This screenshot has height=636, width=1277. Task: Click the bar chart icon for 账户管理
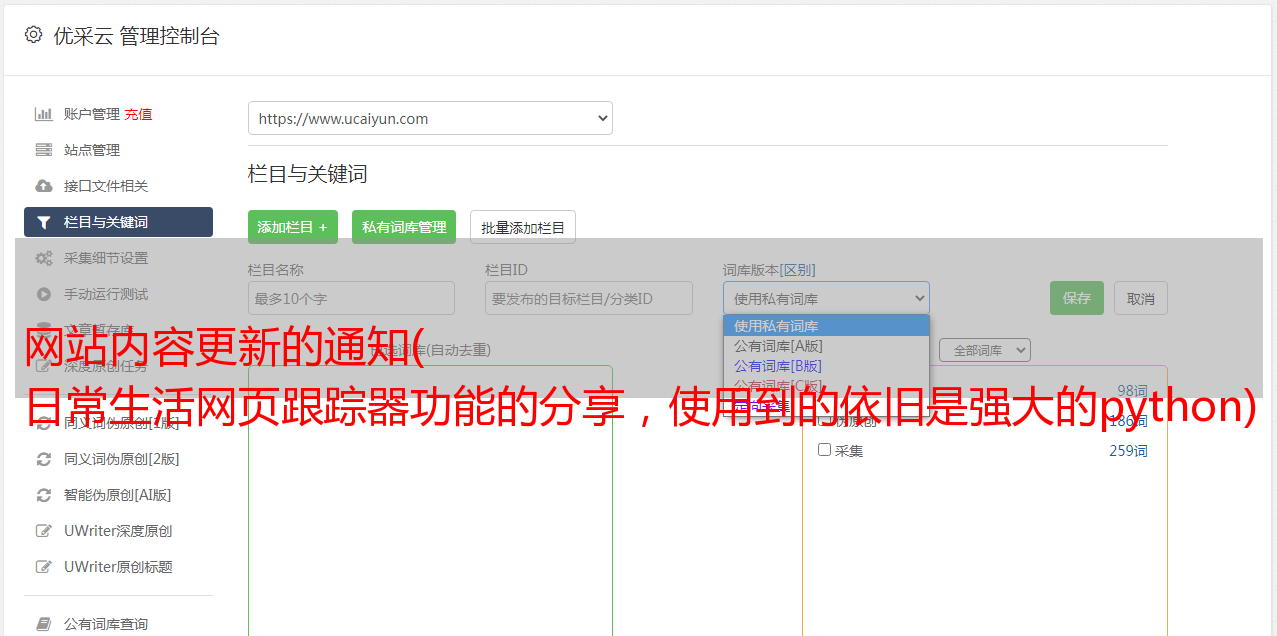tap(44, 114)
